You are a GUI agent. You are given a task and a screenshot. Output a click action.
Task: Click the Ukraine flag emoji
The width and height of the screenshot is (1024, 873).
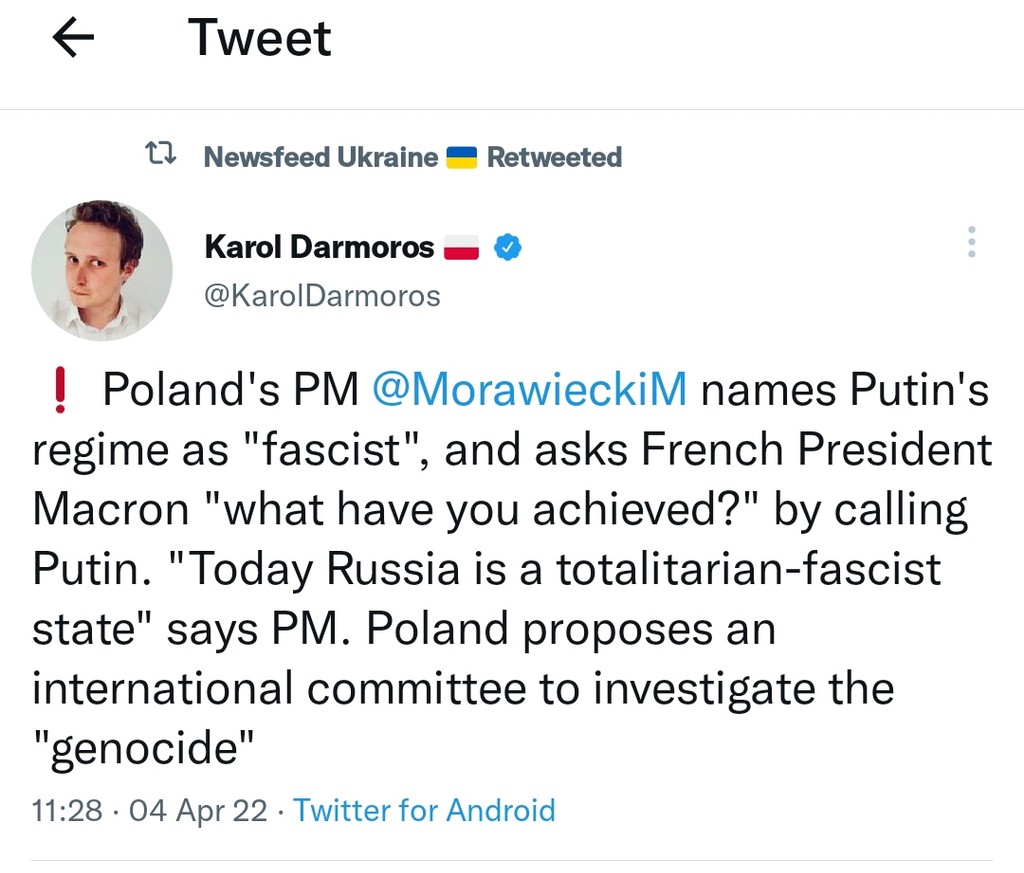coord(461,157)
